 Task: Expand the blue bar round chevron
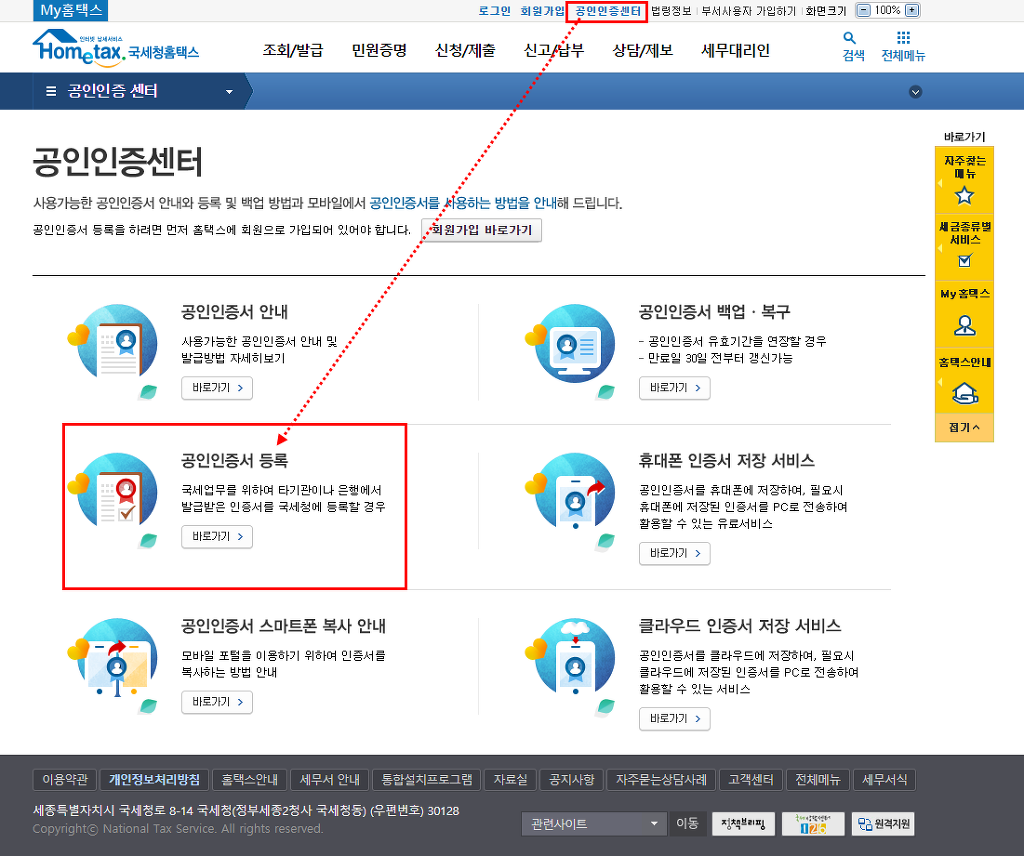coord(916,92)
